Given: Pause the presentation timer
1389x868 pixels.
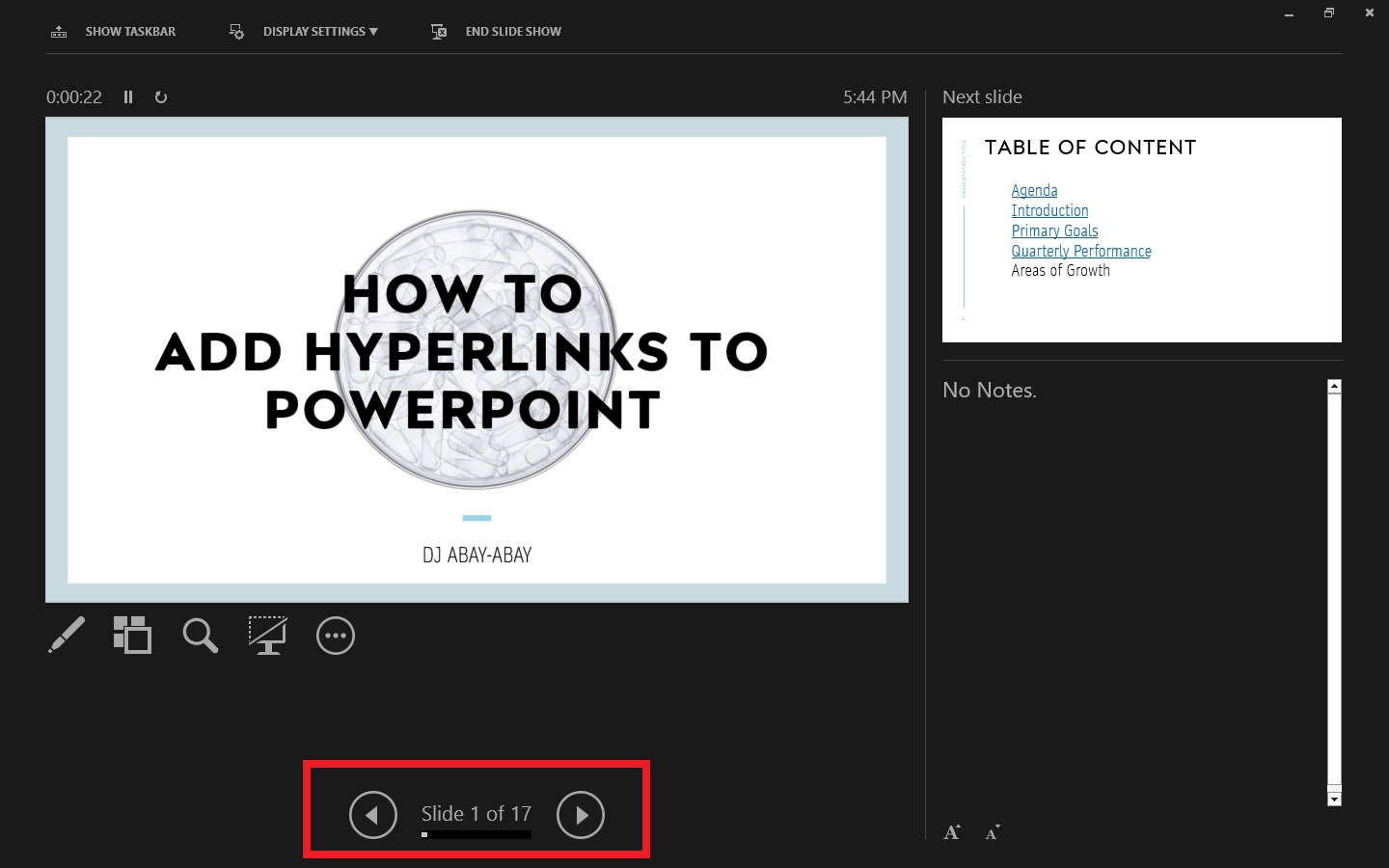Looking at the screenshot, I should [128, 96].
